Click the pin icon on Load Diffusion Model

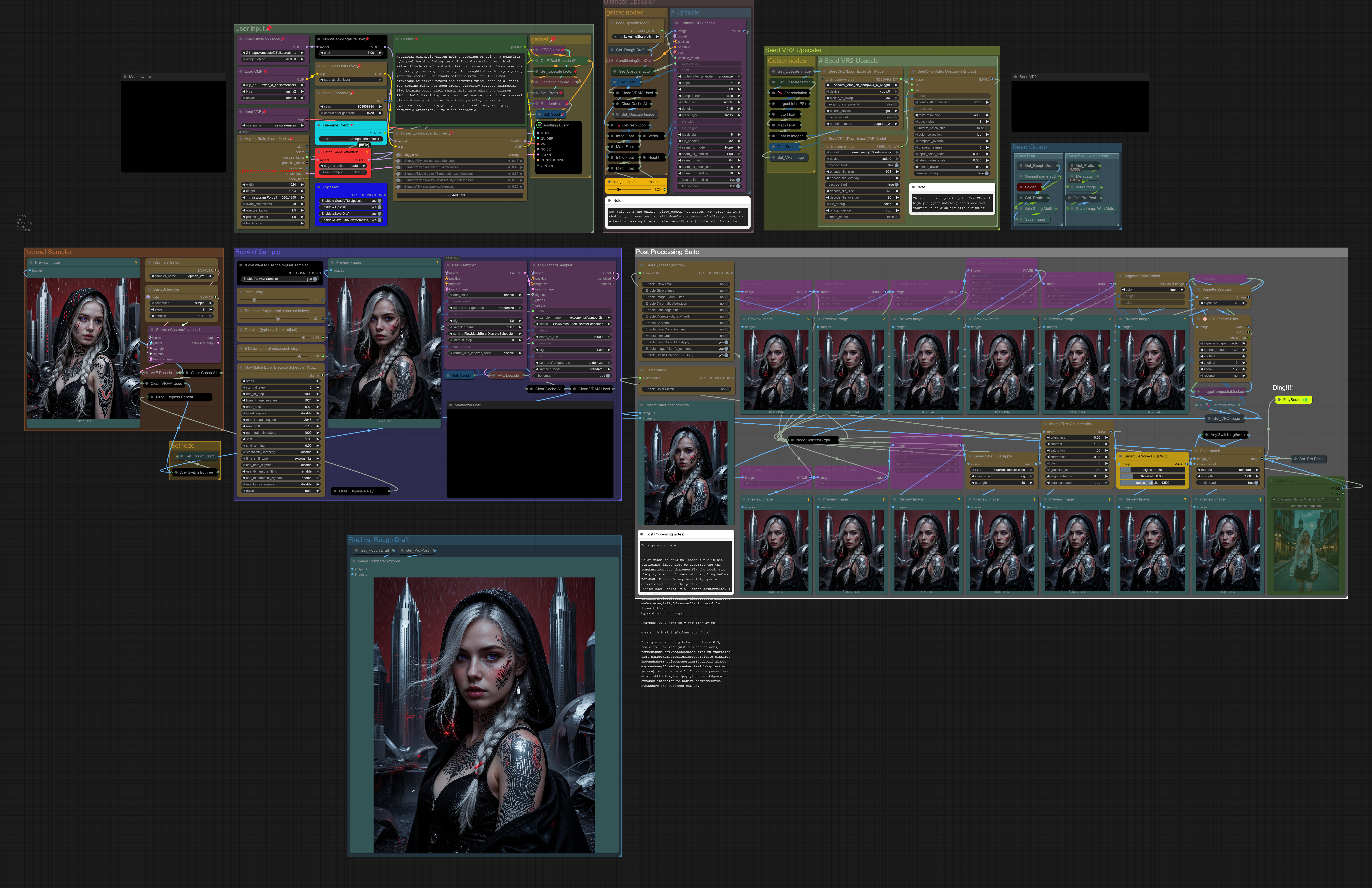coord(282,39)
